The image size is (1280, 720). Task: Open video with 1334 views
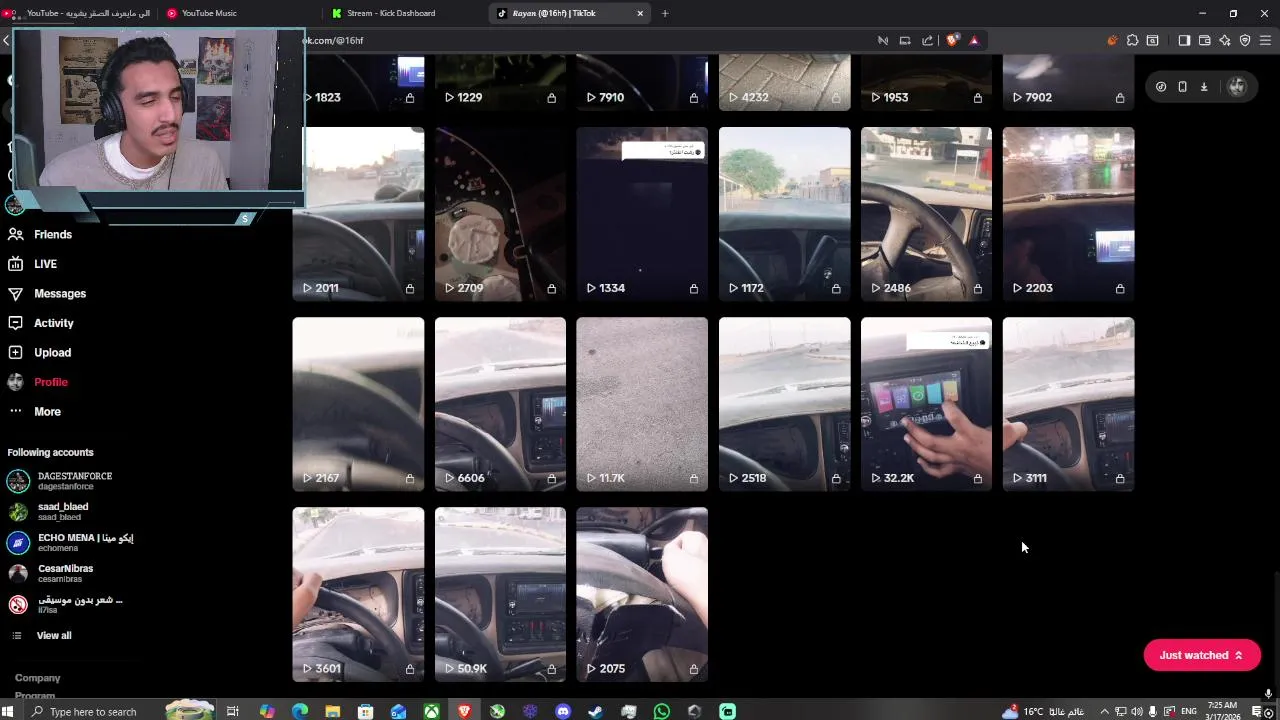click(642, 214)
